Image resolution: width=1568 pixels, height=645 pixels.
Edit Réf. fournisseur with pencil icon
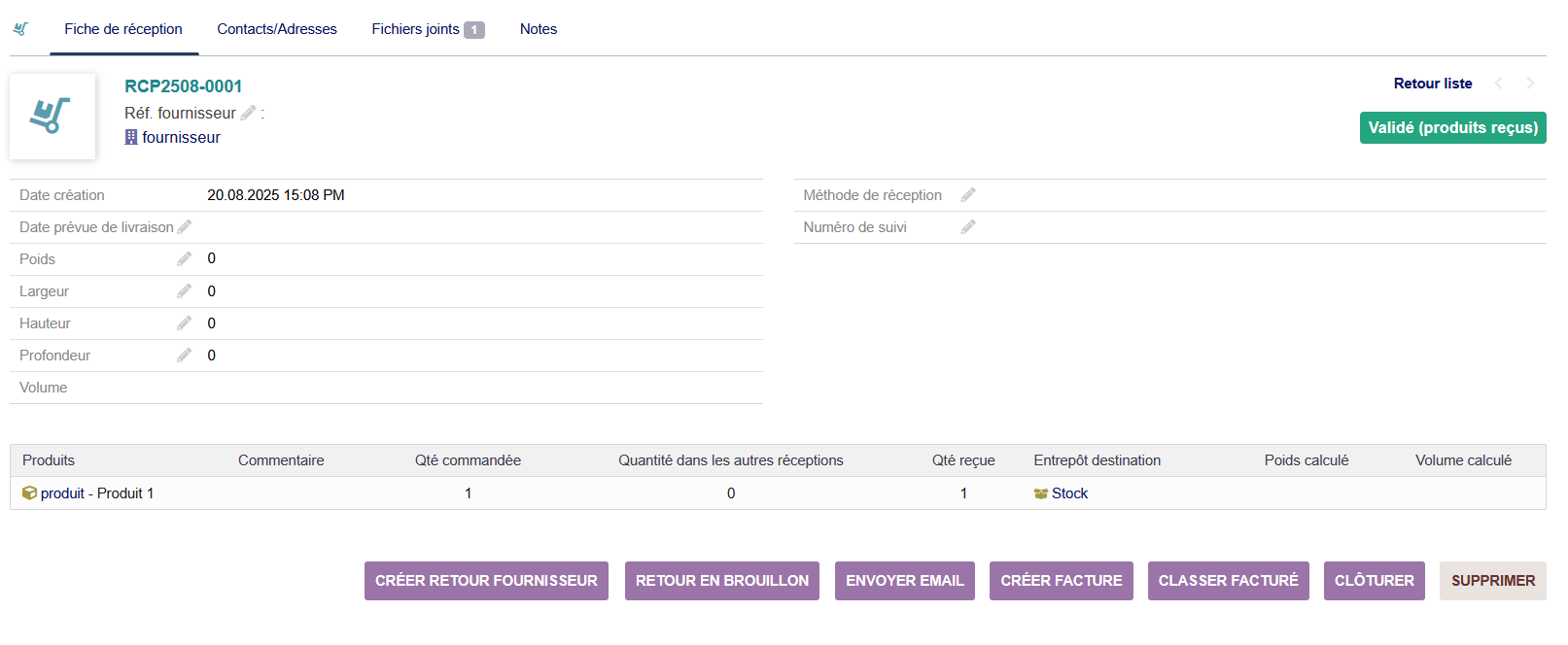point(248,113)
